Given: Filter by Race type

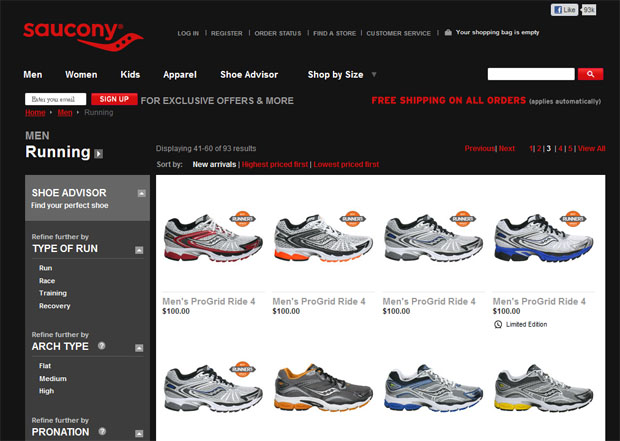Looking at the screenshot, I should click(x=47, y=280).
